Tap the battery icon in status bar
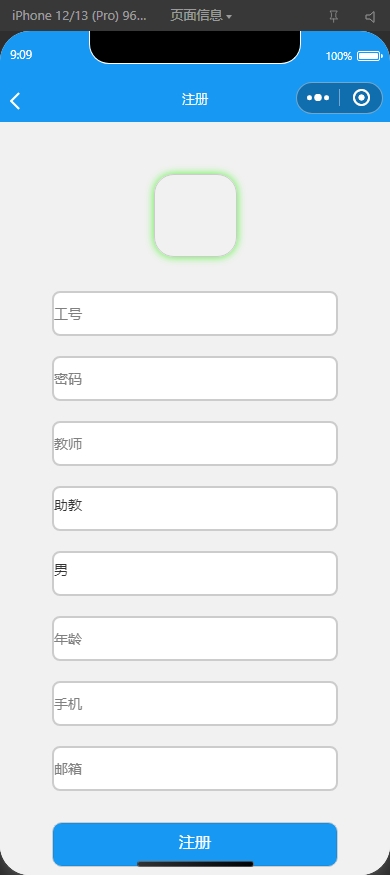390x875 pixels. [x=369, y=56]
